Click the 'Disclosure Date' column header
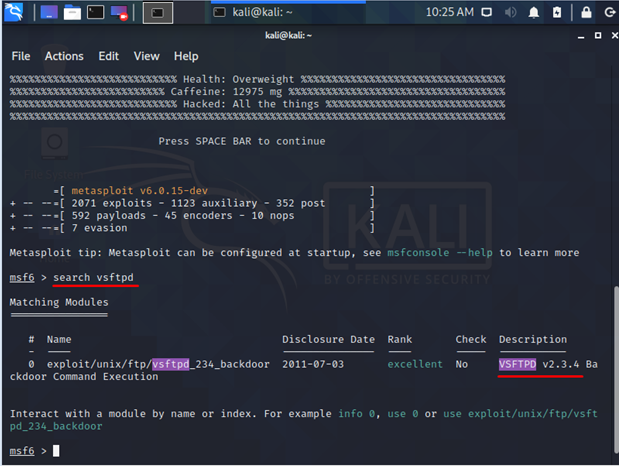 [x=328, y=339]
